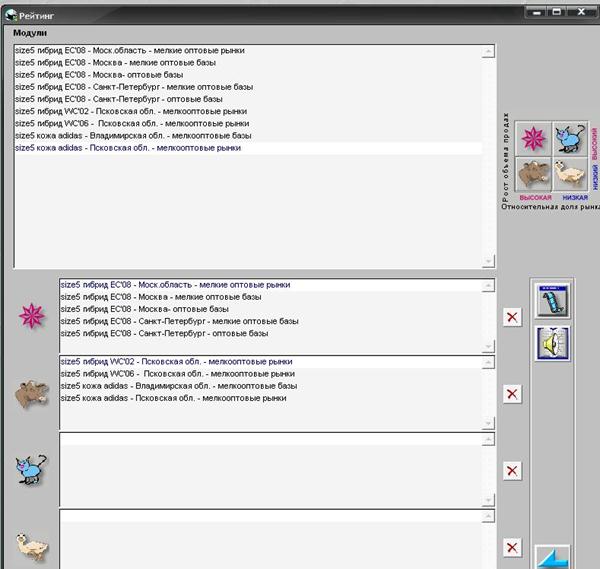Image resolution: width=600 pixels, height=569 pixels.
Task: Minimize the Рейтинг window
Action: tap(537, 13)
